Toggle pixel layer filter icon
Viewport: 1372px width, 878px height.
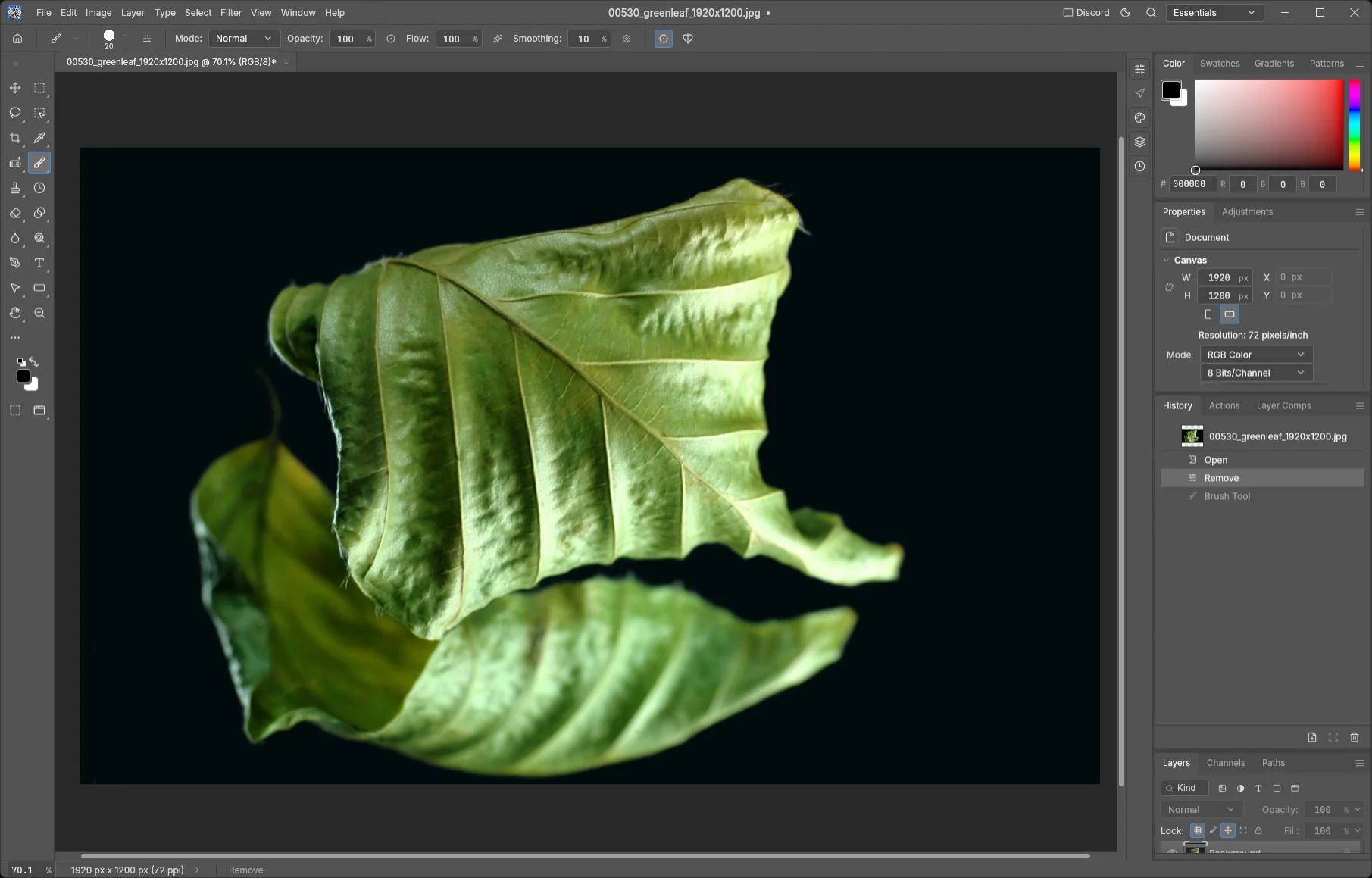[1222, 788]
